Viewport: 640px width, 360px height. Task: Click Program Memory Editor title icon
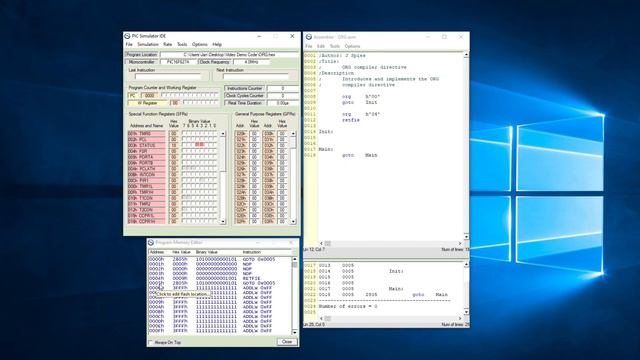point(151,242)
